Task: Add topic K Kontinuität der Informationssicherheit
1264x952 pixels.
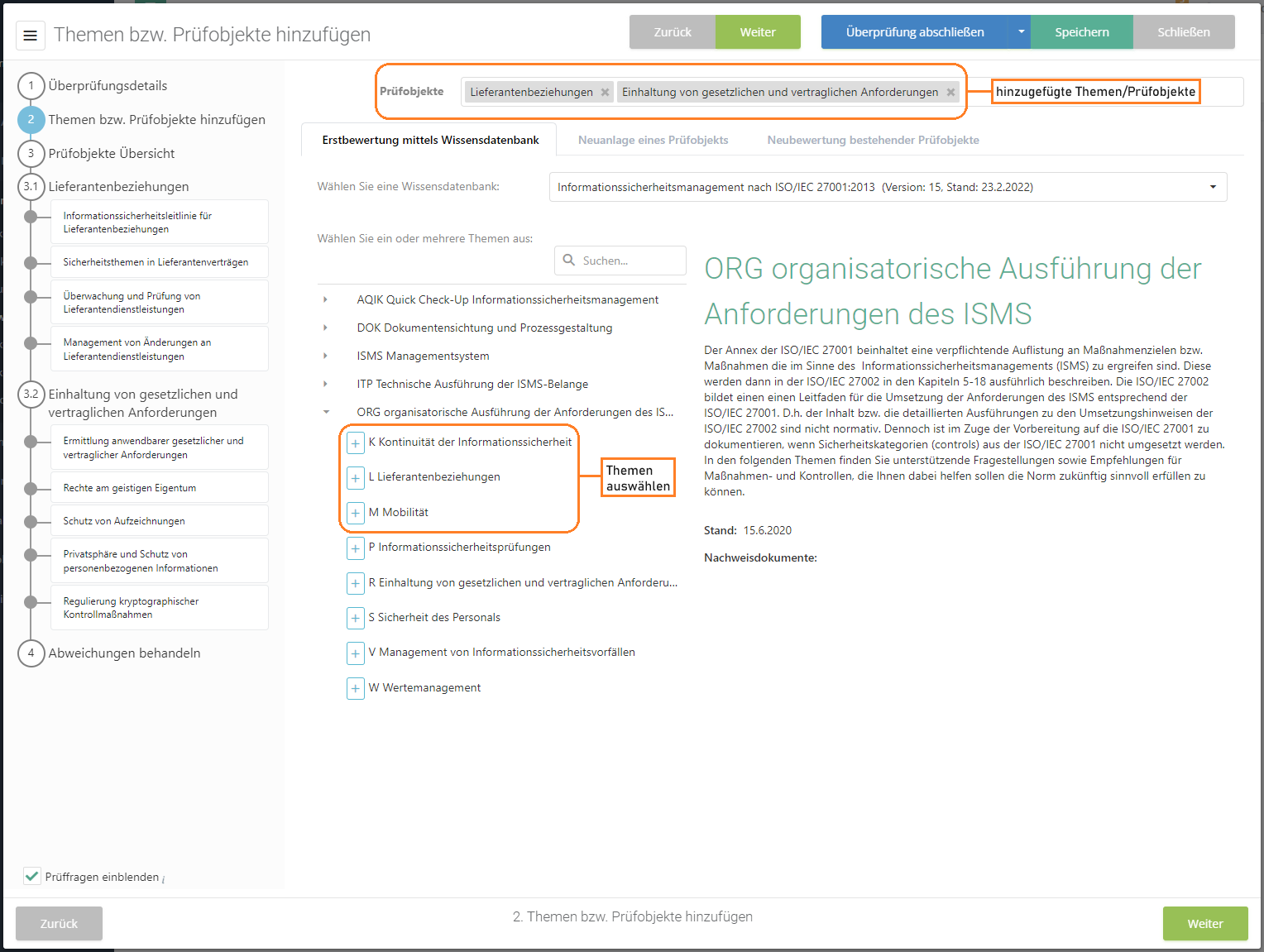Action: [355, 443]
